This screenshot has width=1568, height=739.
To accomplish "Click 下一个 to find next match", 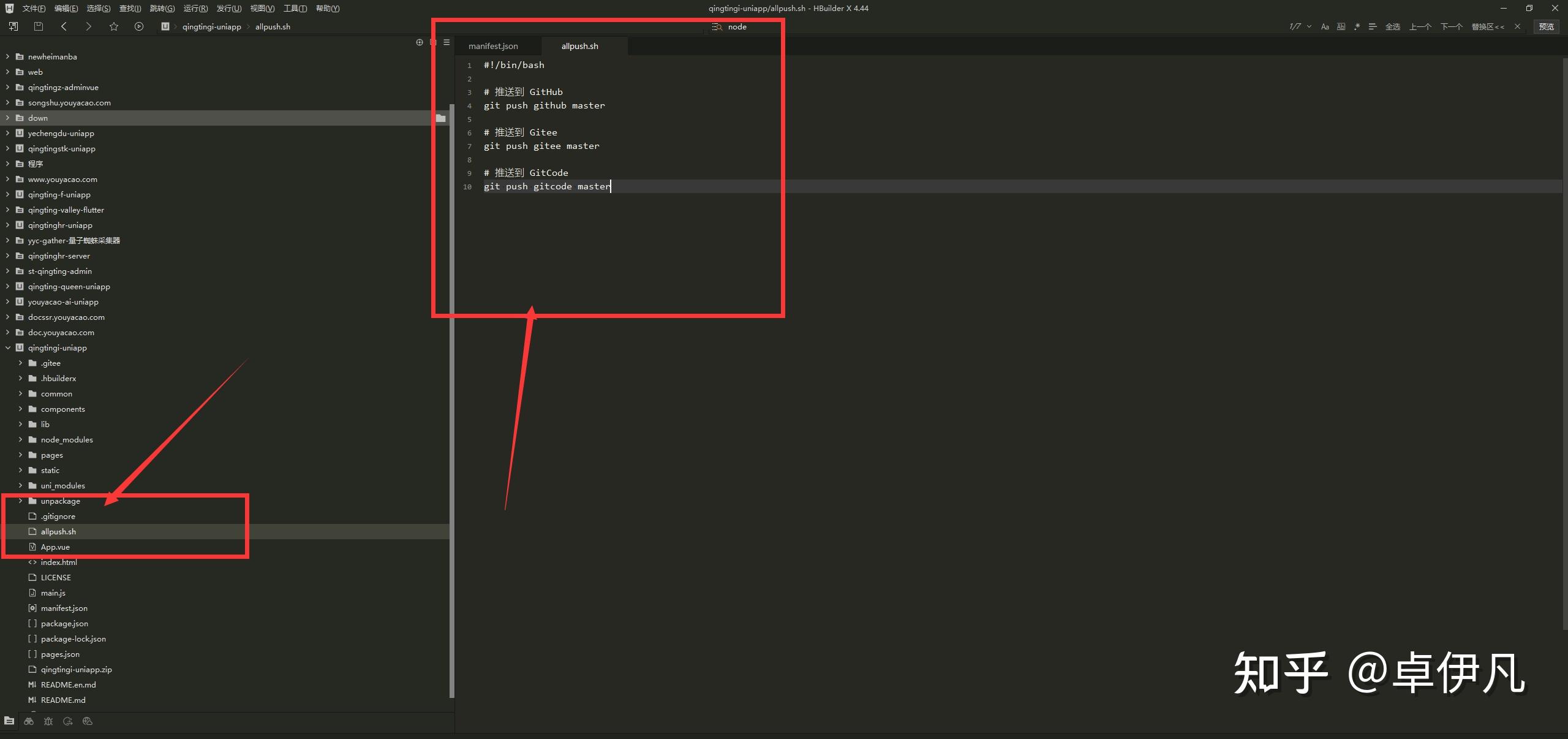I will [x=1451, y=26].
